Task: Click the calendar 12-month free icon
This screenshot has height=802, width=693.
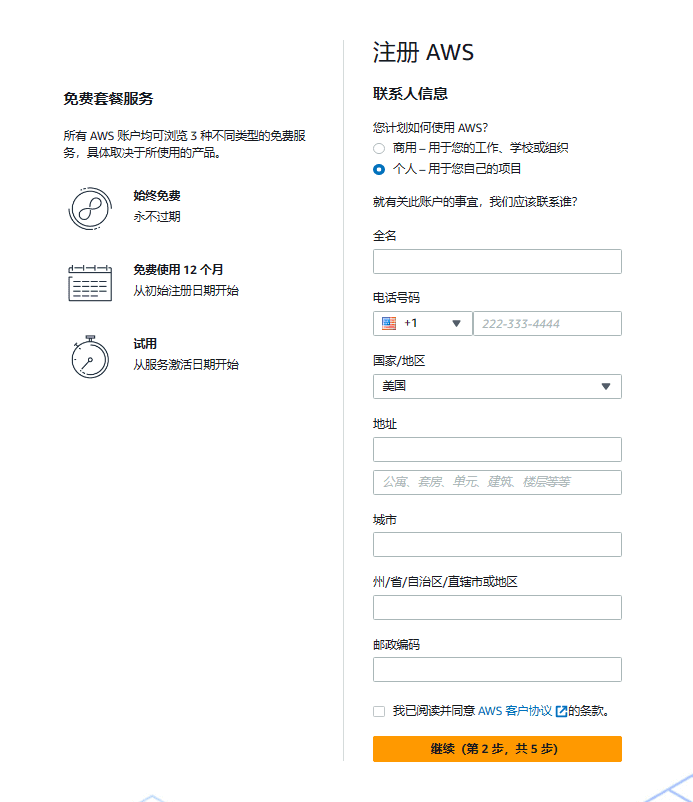Action: point(90,283)
